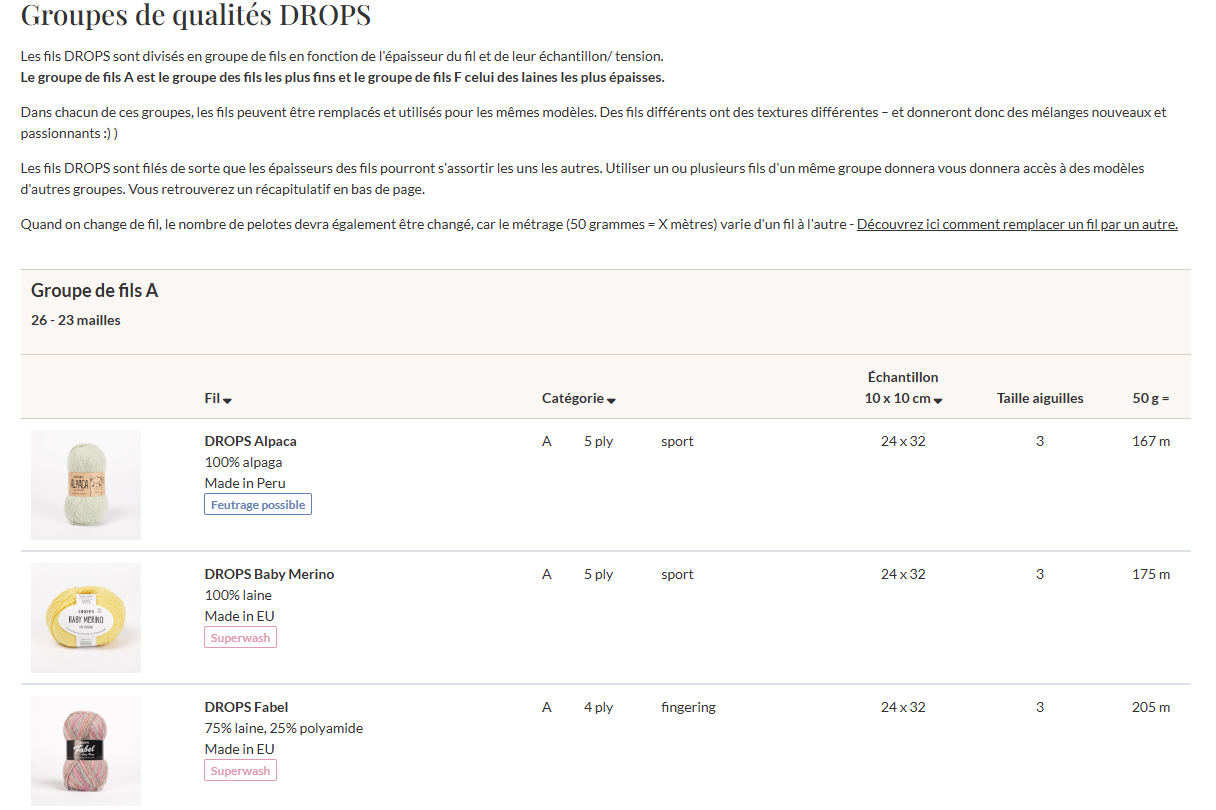The width and height of the screenshot is (1216, 810).
Task: Open the DROPS Alpaca yarn name
Action: [x=250, y=441]
